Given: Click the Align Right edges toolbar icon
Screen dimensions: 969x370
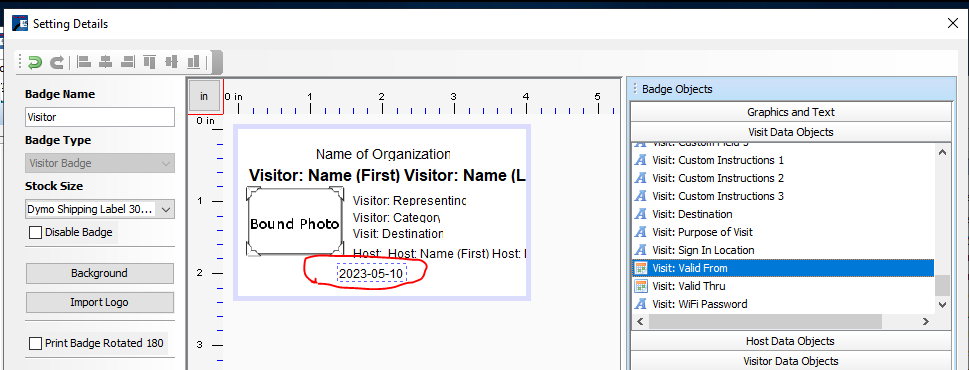Looking at the screenshot, I should pyautogui.click(x=128, y=62).
